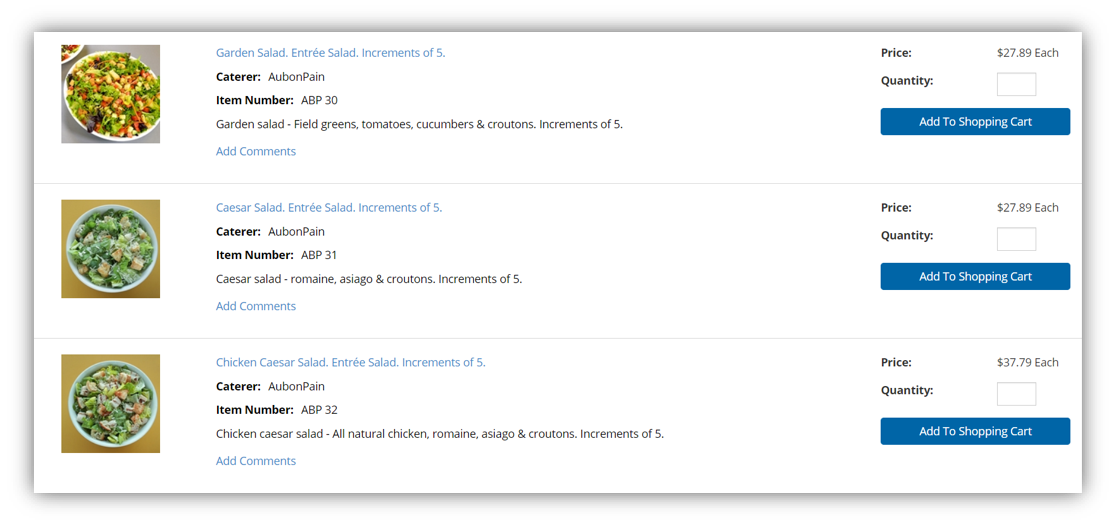Select the item number ABP 32 text
The width and height of the screenshot is (1112, 525).
coord(319,409)
